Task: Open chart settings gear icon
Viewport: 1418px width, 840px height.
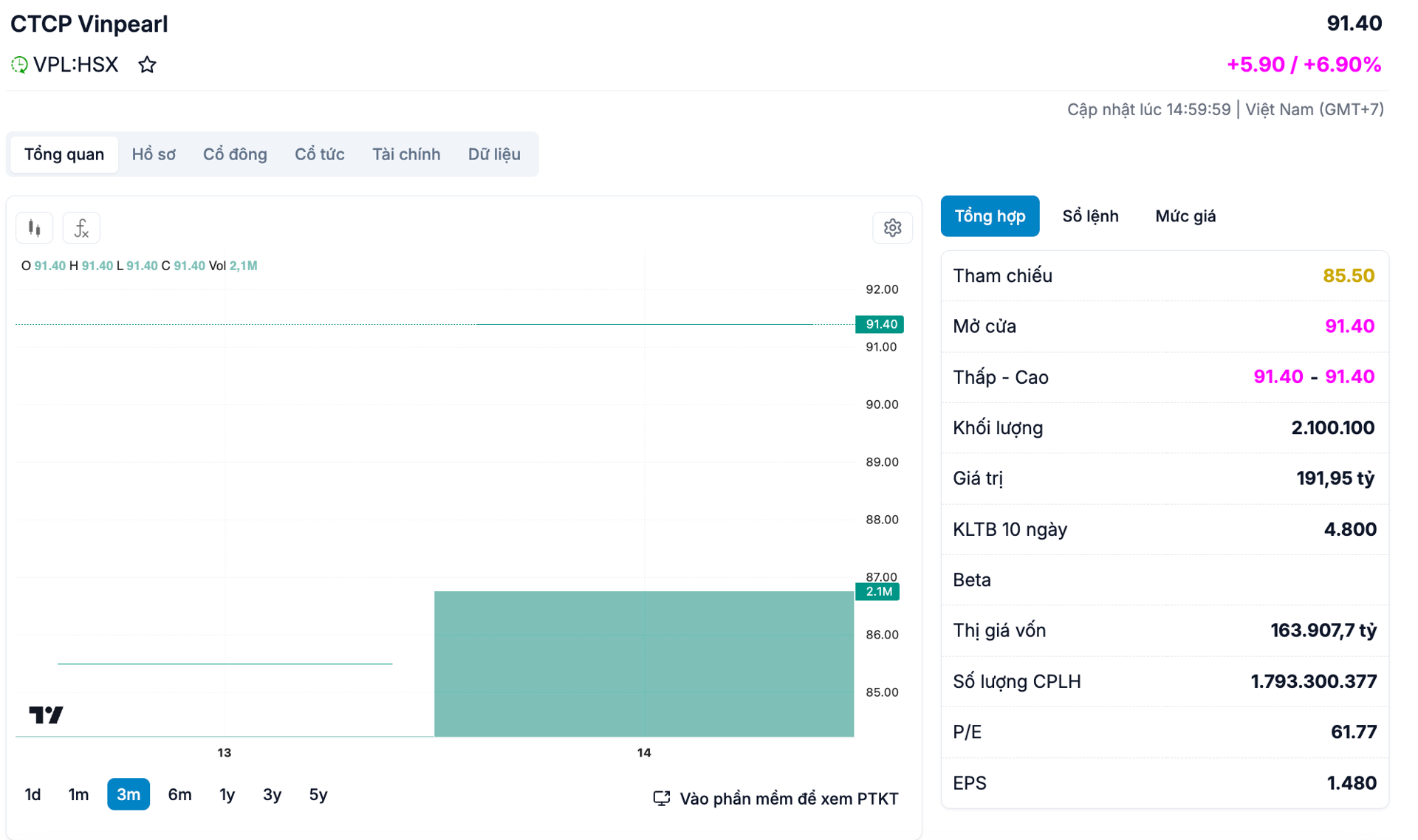Action: pos(892,227)
